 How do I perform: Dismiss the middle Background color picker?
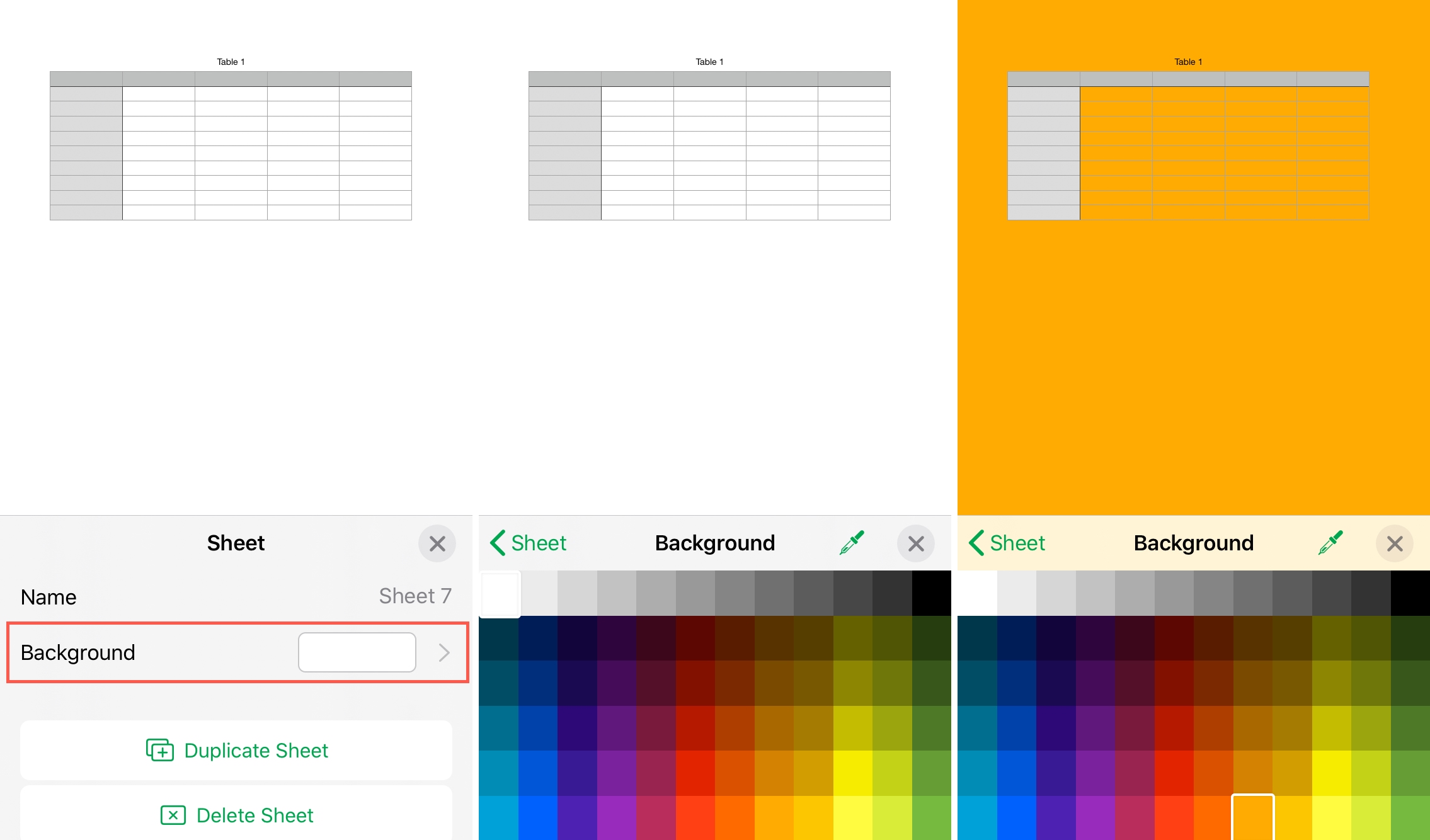pyautogui.click(x=916, y=543)
